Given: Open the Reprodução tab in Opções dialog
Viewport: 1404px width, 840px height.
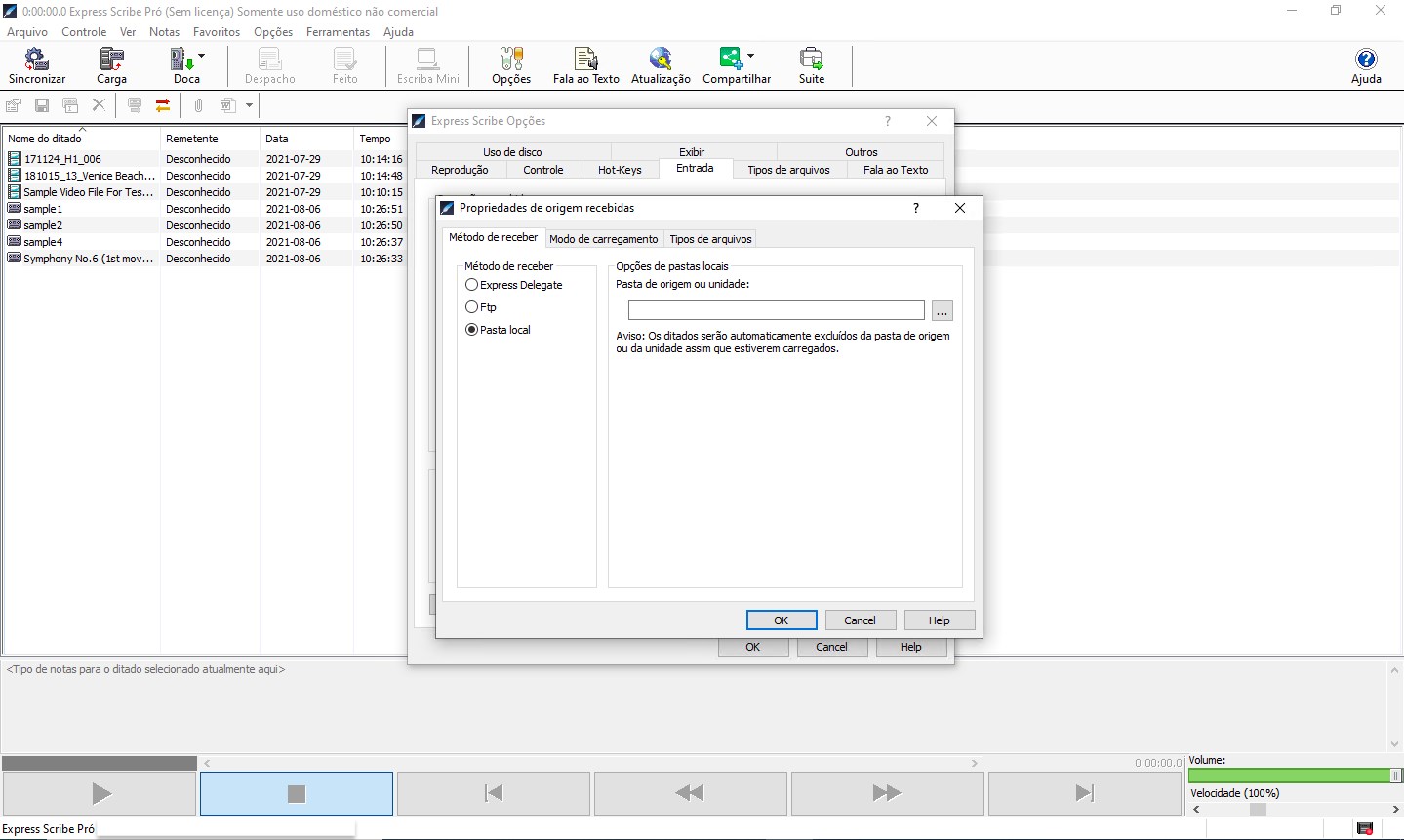Looking at the screenshot, I should pyautogui.click(x=460, y=170).
